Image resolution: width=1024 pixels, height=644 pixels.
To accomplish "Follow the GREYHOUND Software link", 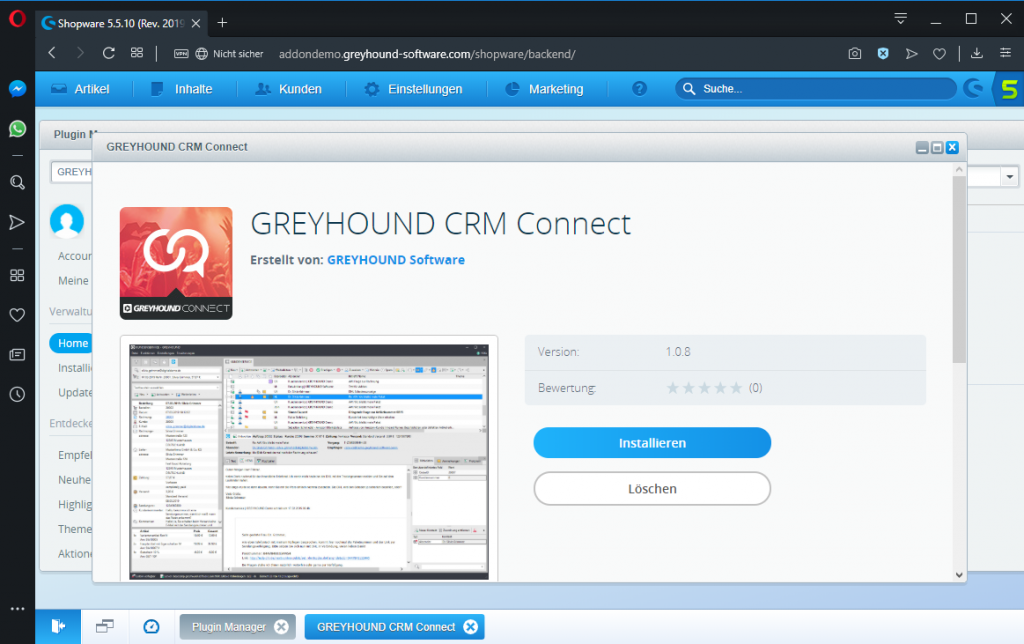I will (396, 260).
